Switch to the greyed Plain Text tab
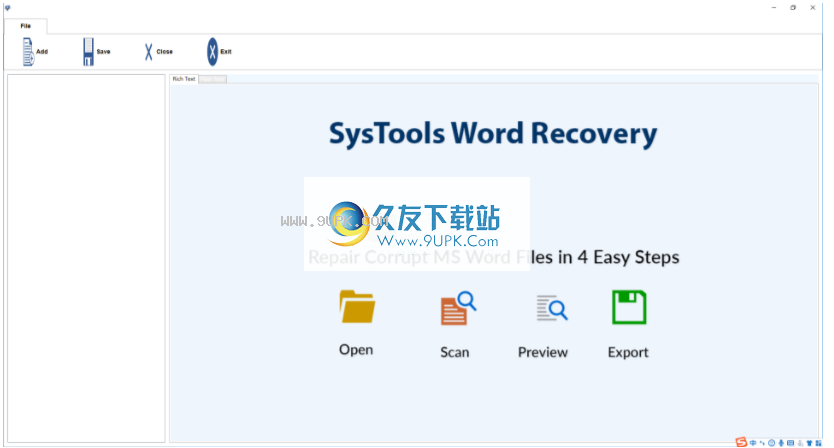The image size is (834, 448). [x=213, y=79]
